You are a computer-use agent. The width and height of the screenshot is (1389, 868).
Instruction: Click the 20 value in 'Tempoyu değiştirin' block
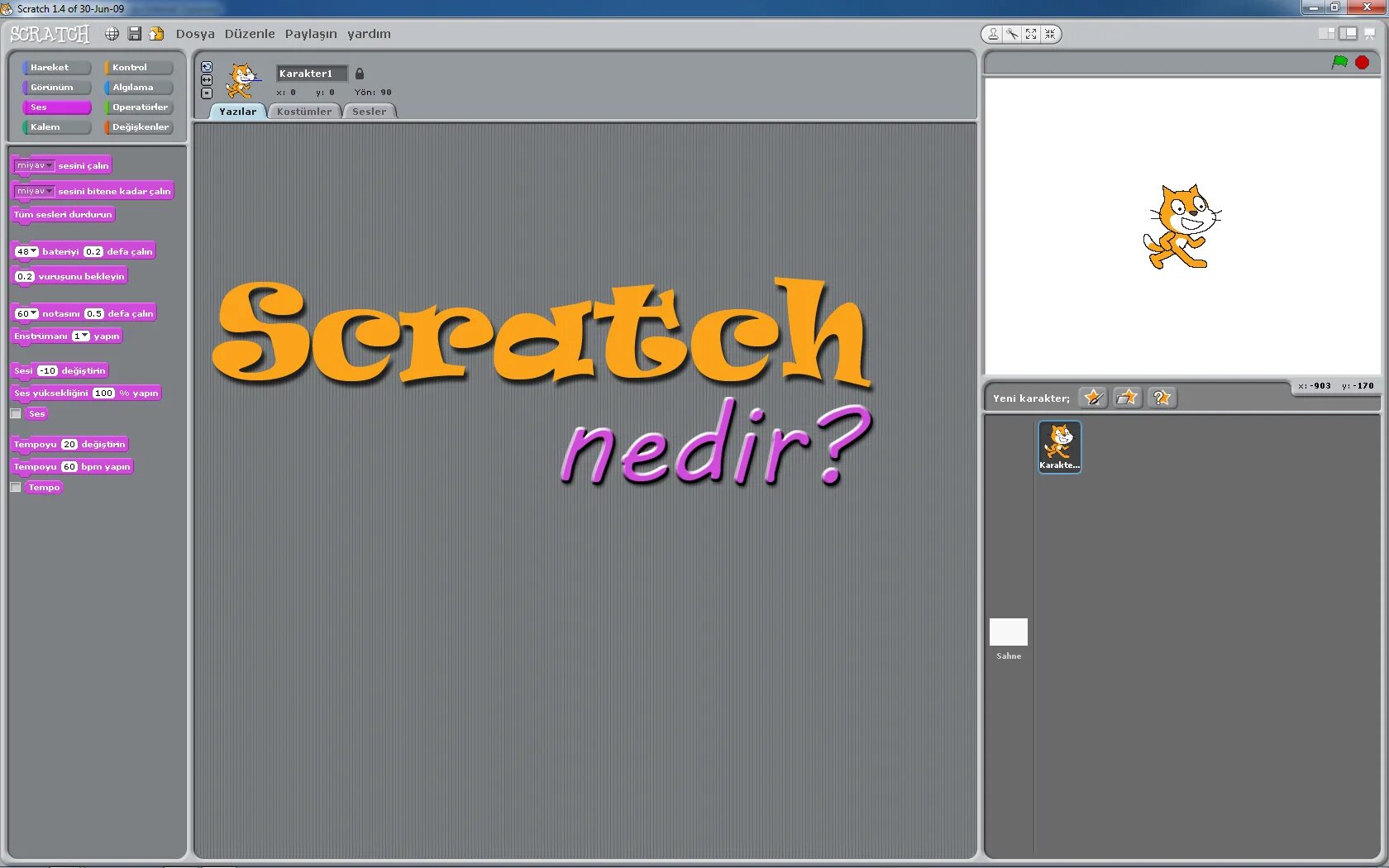[x=69, y=445]
